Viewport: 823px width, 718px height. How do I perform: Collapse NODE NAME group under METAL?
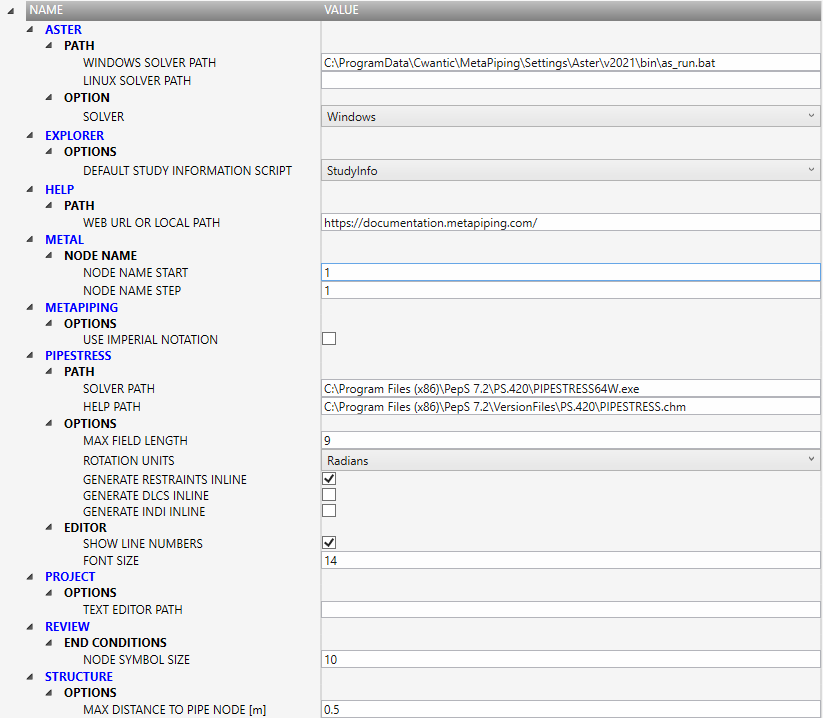point(49,256)
